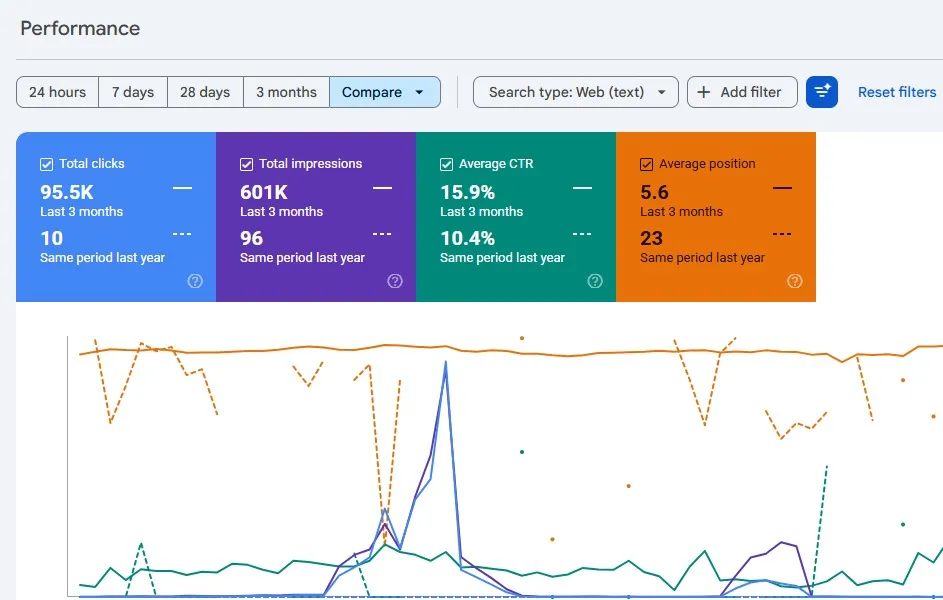Screen dimensions: 943x600
Task: Select the 7 days date range
Action: point(133,92)
